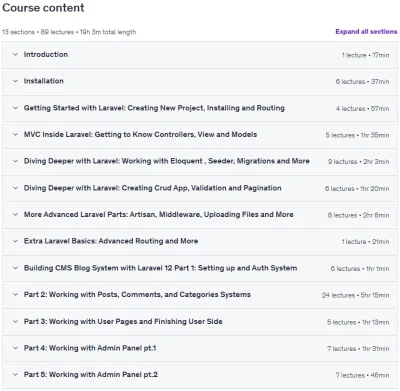Open the Eloquent, Seeder, Migrations section
This screenshot has width=400, height=391.
200,162
